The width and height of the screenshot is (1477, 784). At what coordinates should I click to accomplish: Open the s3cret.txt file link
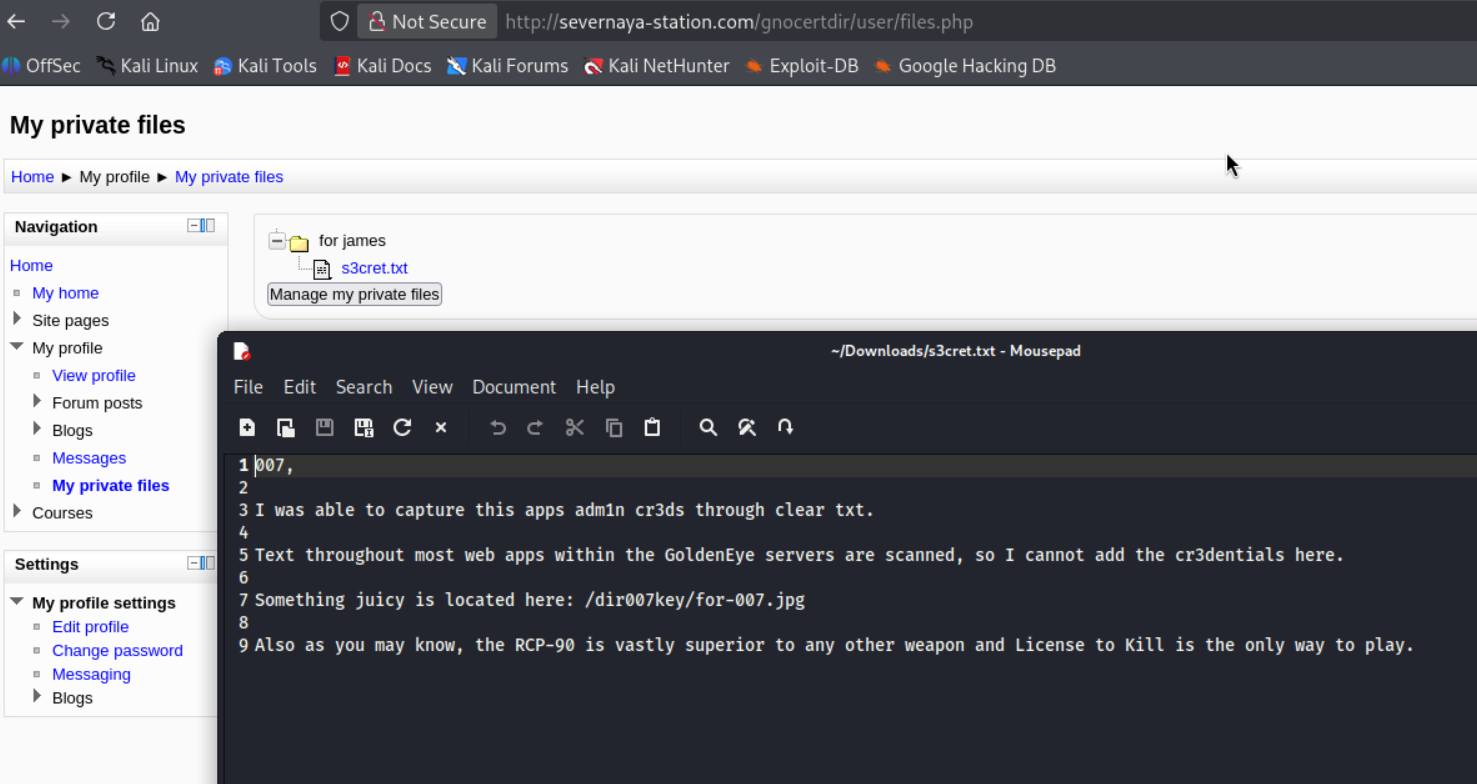[374, 268]
